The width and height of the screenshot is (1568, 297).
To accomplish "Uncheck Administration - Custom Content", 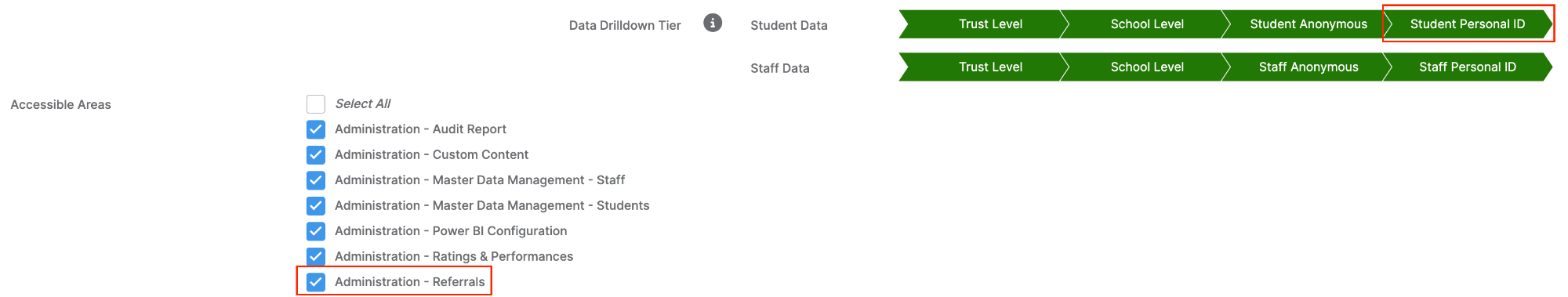I will [316, 155].
